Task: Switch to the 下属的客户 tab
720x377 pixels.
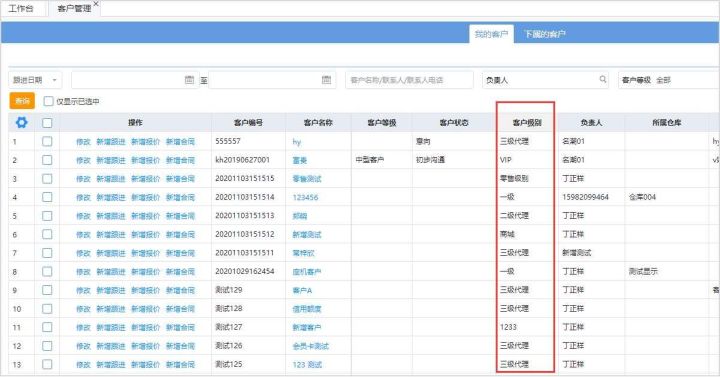Action: pyautogui.click(x=545, y=34)
